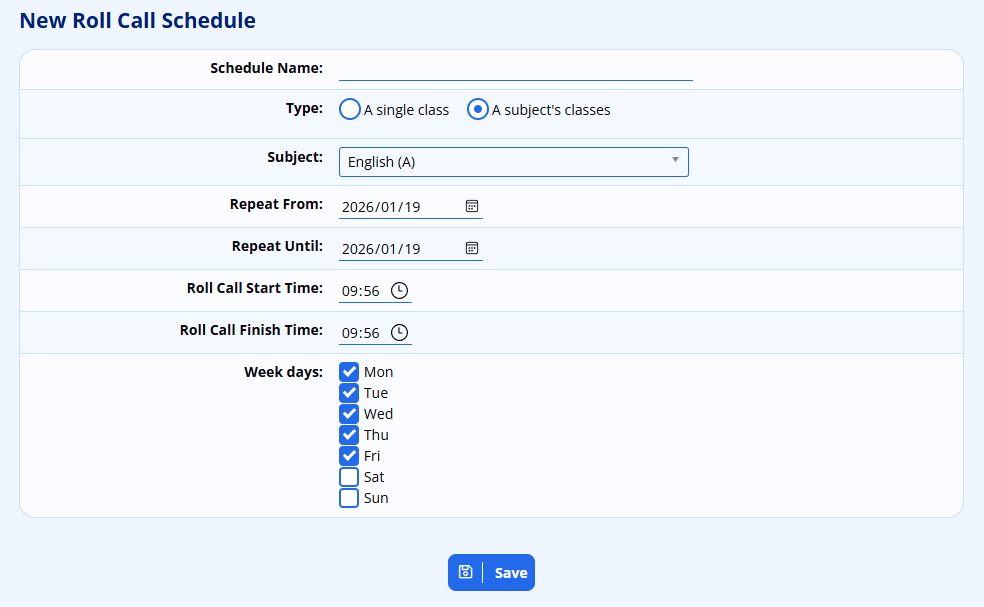Untick the Thu weekday checkbox
Viewport: 984px width, 607px height.
349,435
